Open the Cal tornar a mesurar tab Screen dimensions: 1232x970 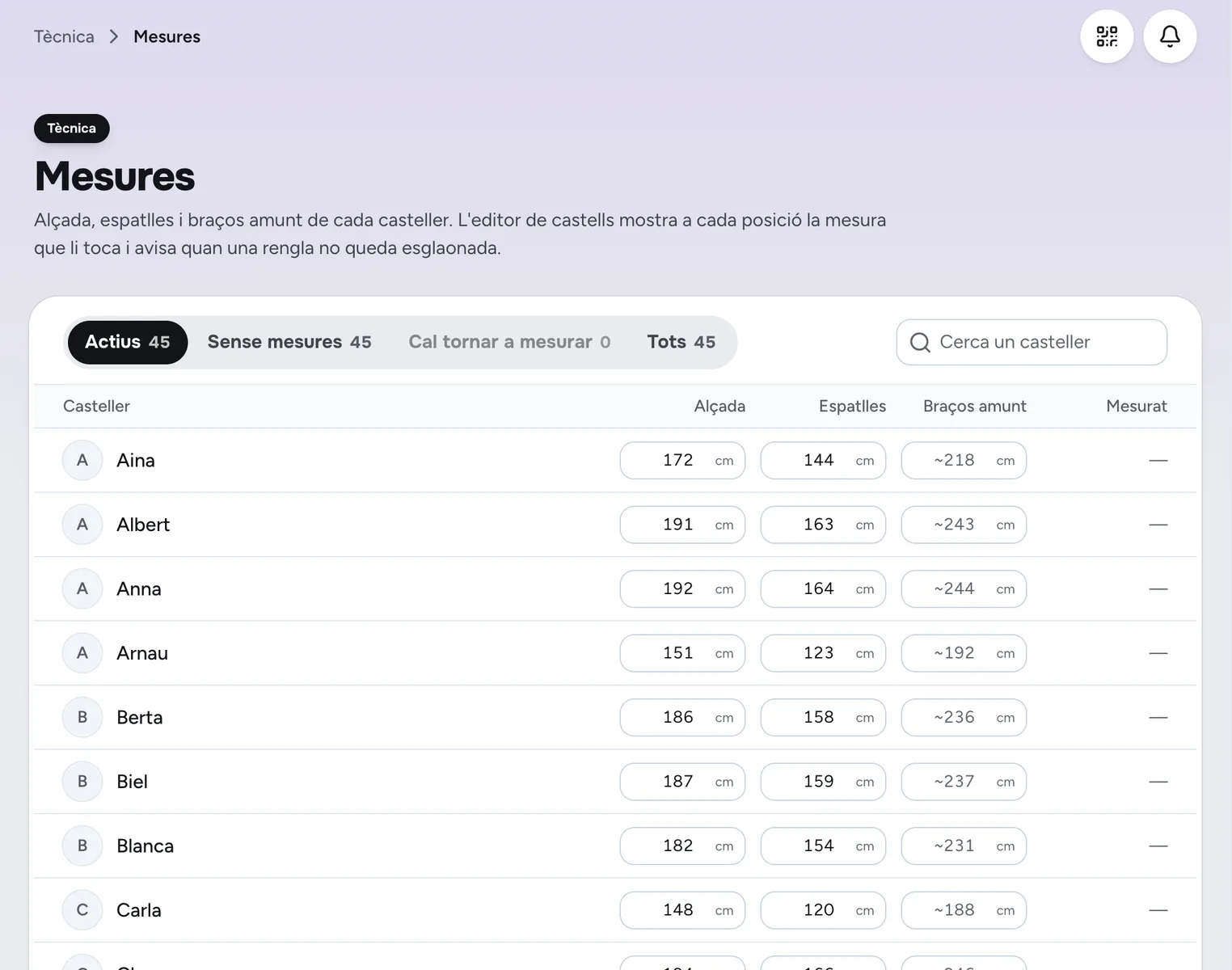509,343
